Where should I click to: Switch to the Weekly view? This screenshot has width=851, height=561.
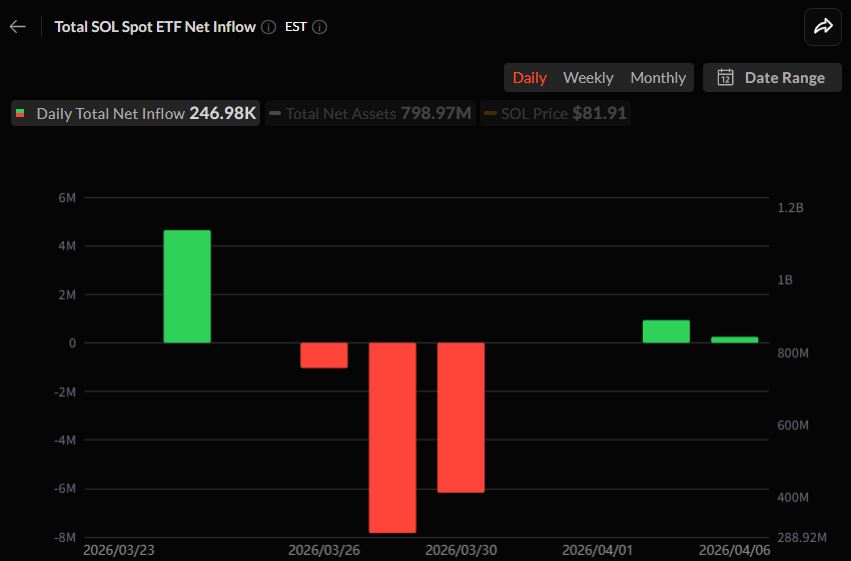click(588, 78)
